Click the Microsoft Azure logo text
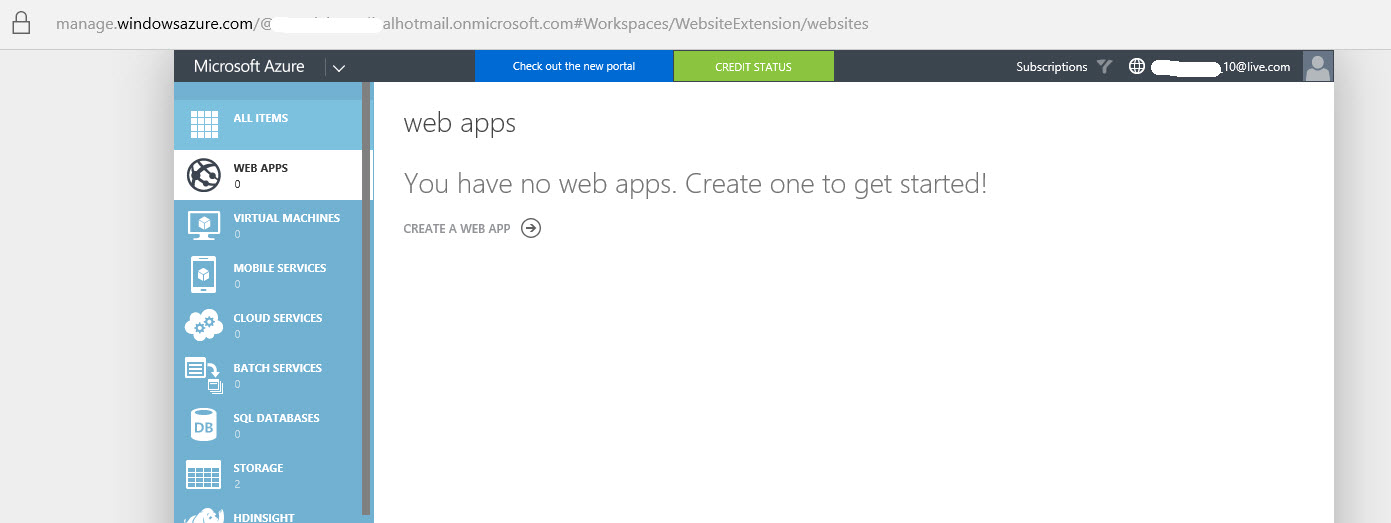 [249, 67]
